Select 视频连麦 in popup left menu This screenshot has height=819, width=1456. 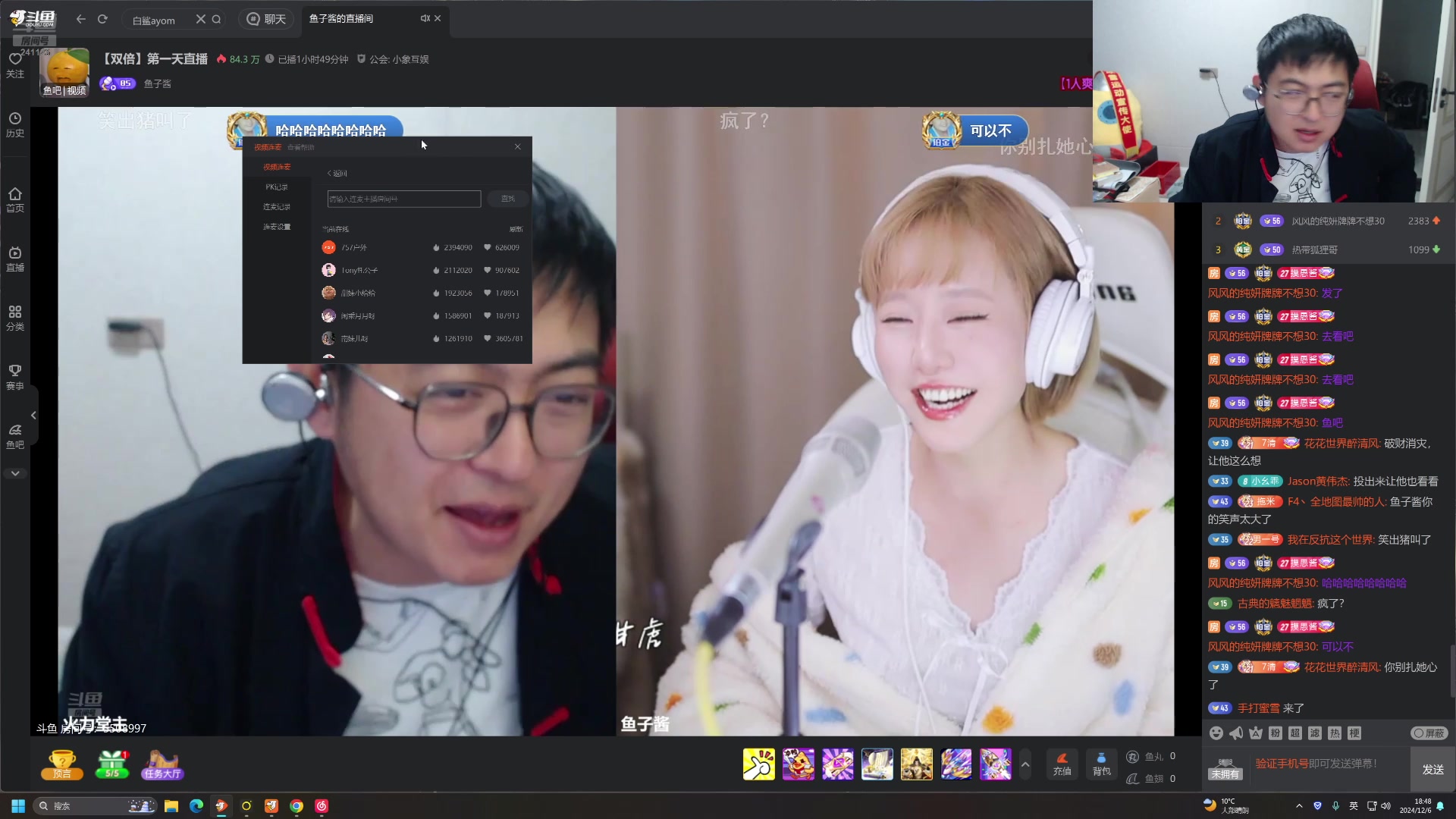pos(277,167)
